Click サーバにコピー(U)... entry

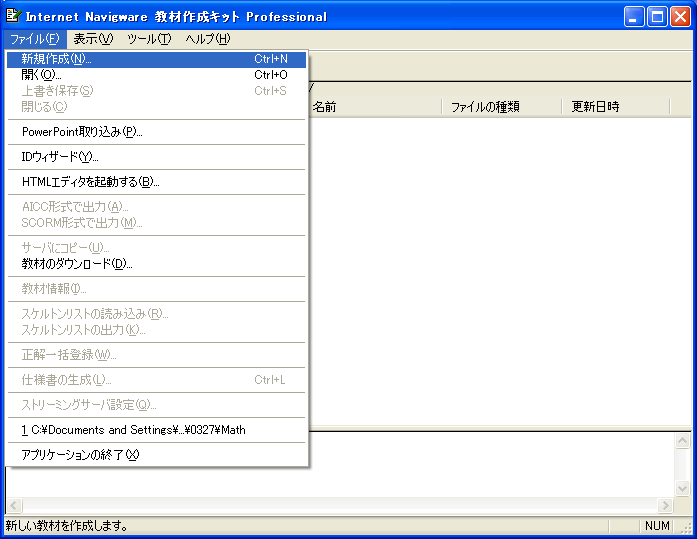pyautogui.click(x=156, y=248)
